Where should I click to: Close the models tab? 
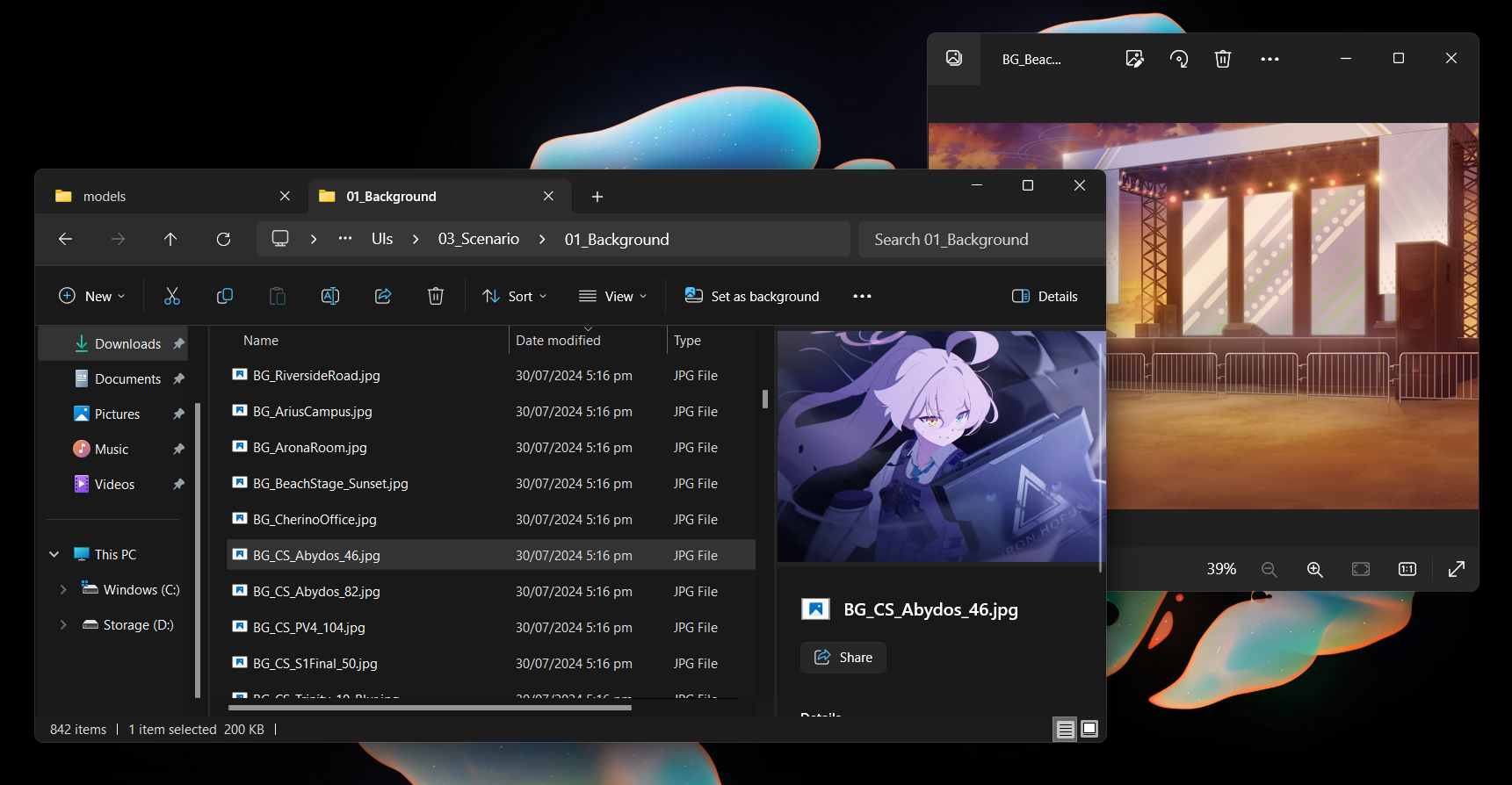(285, 196)
